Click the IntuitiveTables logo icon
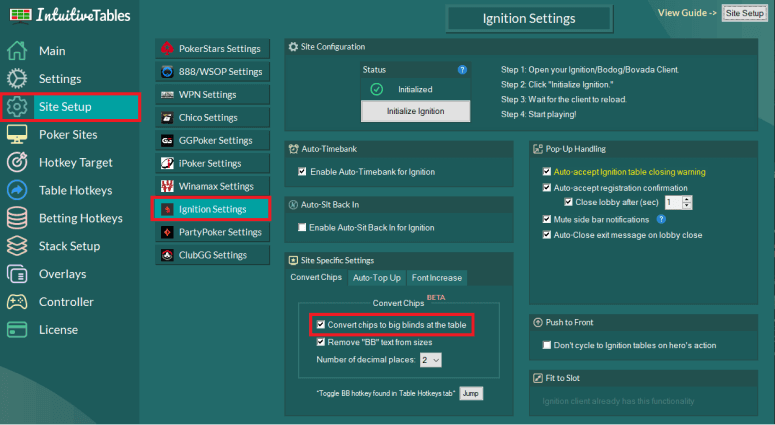This screenshot has height=425, width=775. click(x=20, y=15)
